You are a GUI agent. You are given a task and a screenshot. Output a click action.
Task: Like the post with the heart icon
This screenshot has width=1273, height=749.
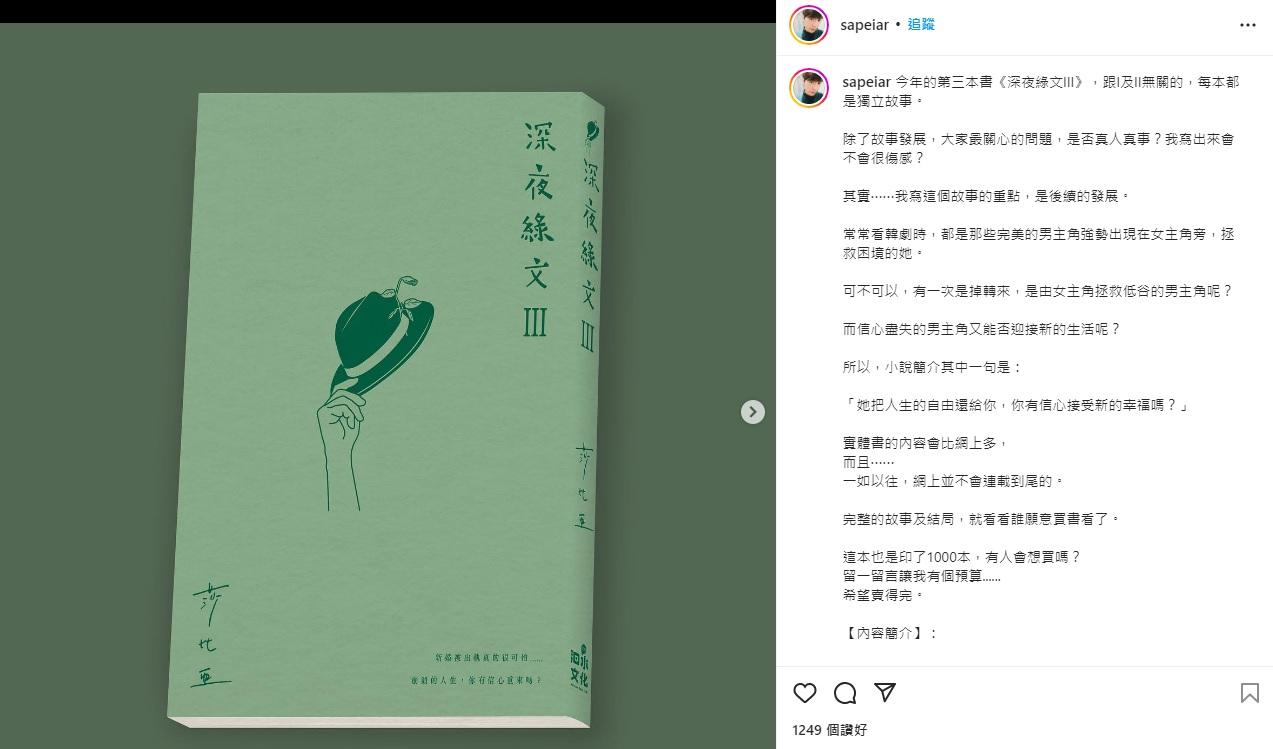tap(805, 693)
